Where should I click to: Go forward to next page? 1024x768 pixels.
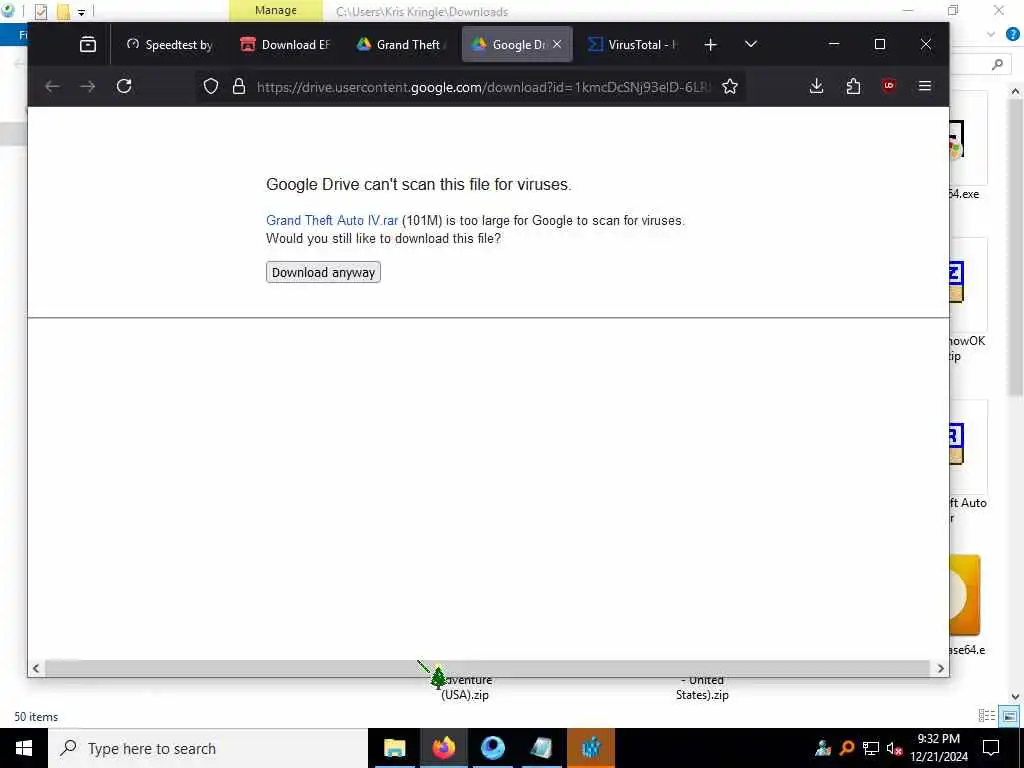pos(88,86)
